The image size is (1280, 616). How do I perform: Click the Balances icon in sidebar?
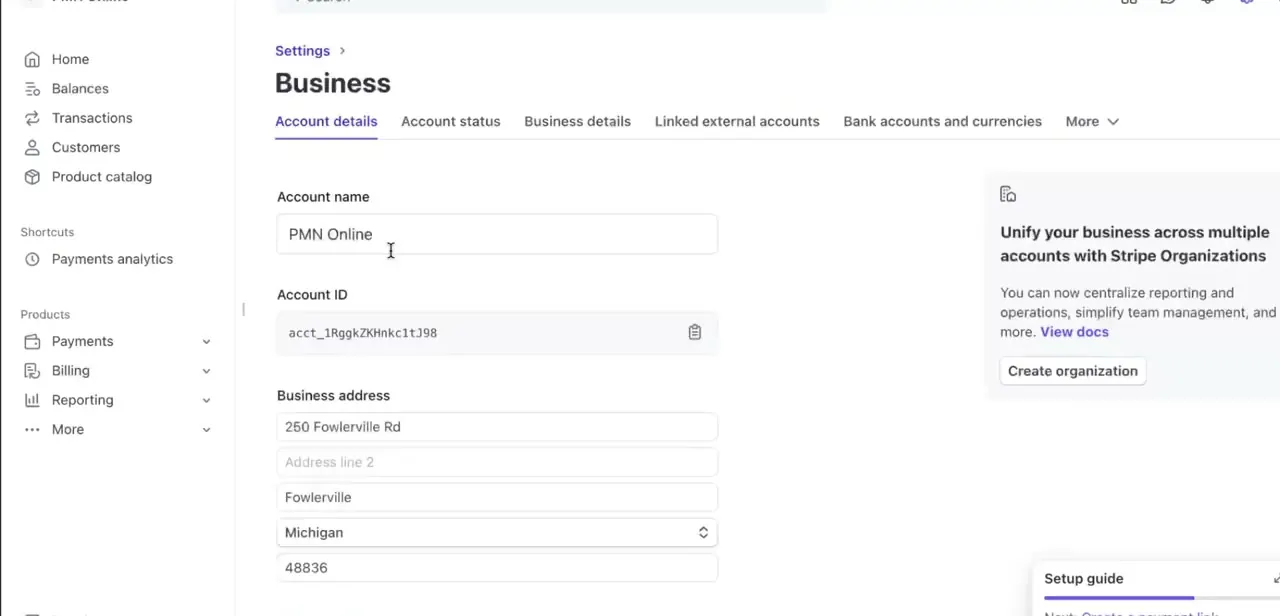(32, 89)
